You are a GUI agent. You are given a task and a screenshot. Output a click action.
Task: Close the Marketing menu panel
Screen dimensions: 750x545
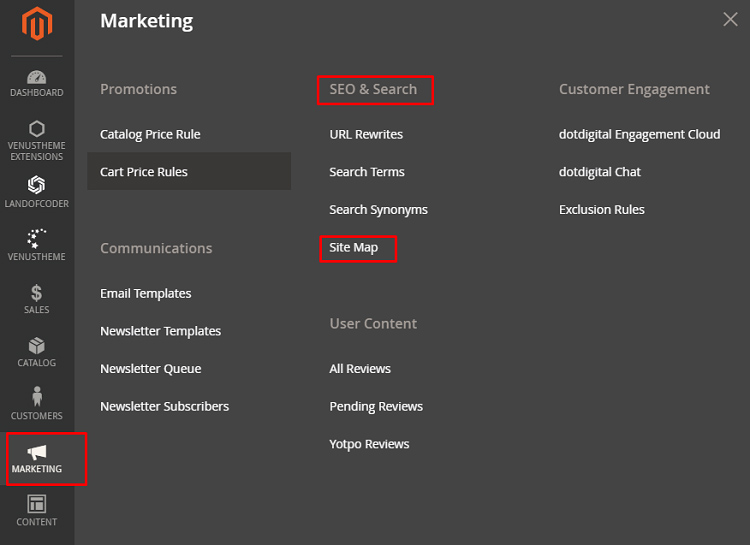click(730, 19)
